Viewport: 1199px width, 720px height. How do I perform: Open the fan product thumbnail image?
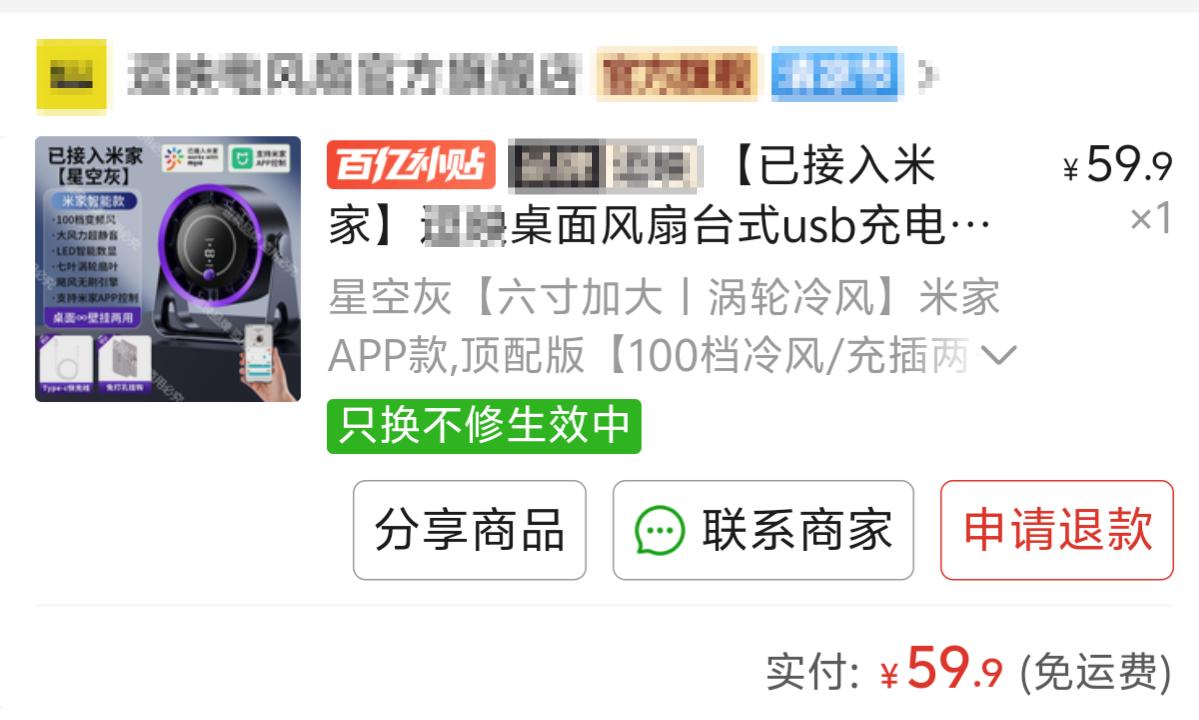[x=167, y=269]
